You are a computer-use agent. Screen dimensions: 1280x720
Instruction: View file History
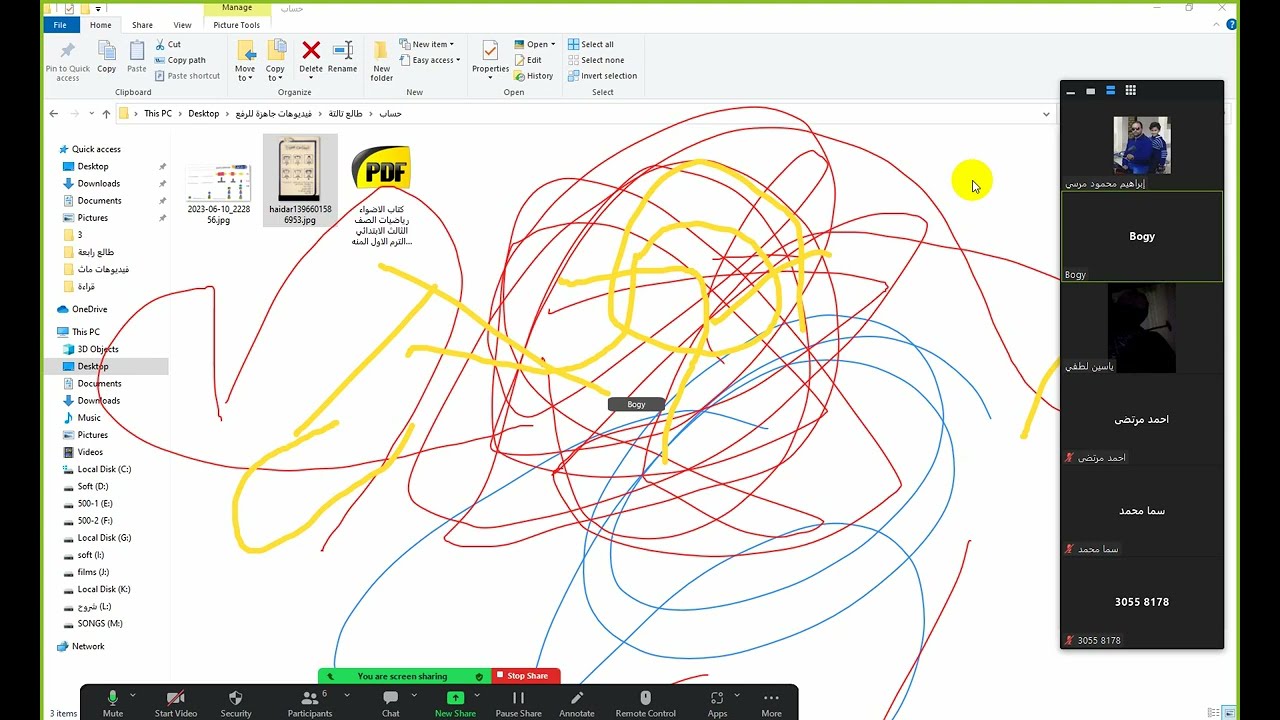534,76
